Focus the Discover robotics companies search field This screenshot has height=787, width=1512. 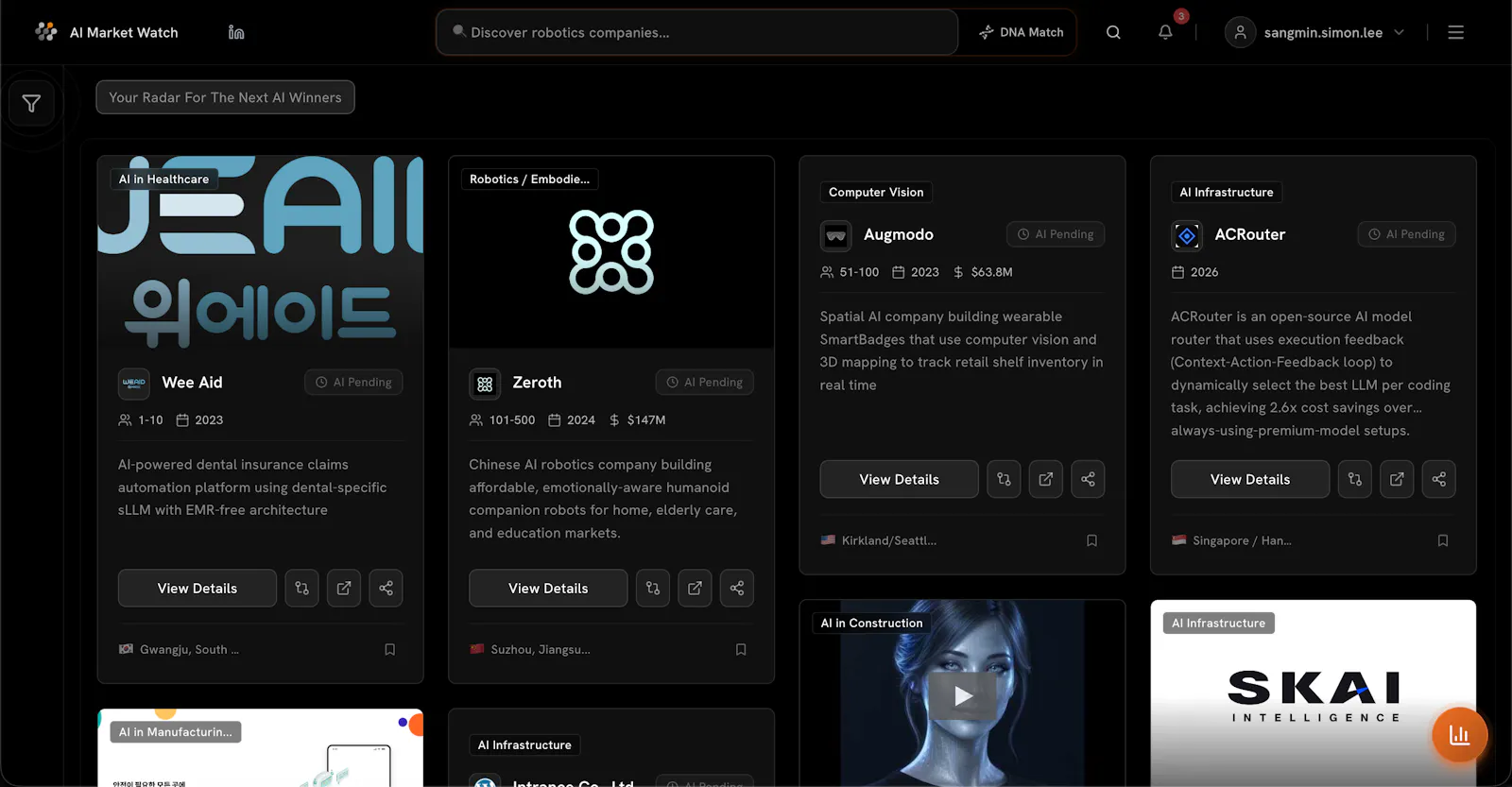(x=697, y=32)
